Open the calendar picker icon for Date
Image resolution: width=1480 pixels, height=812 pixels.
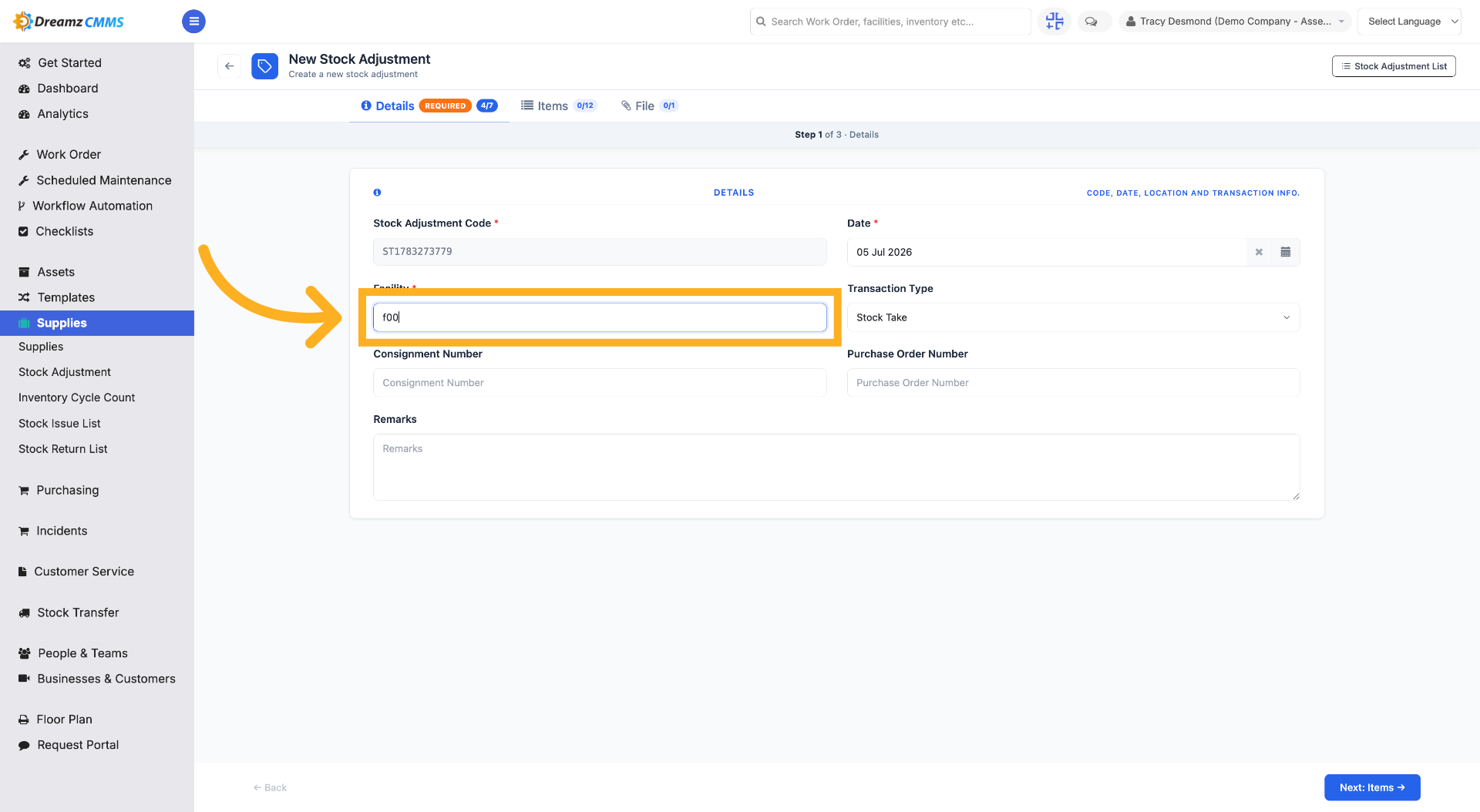(x=1286, y=252)
